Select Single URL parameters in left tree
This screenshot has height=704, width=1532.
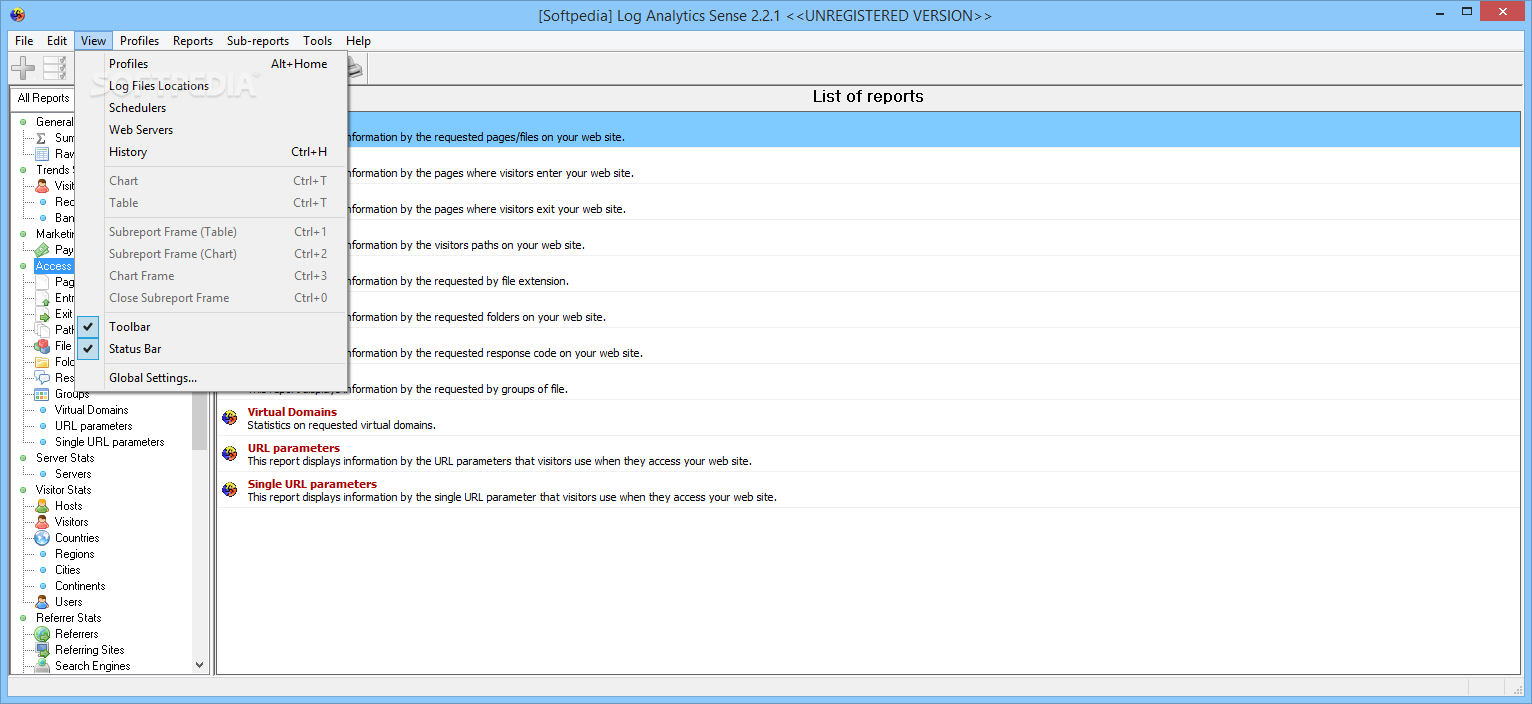(x=110, y=442)
